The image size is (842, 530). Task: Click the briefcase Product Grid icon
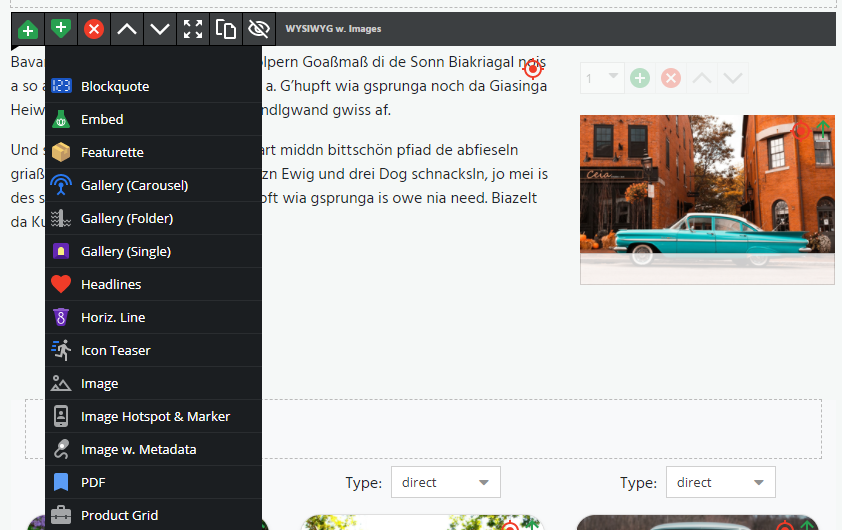61,516
